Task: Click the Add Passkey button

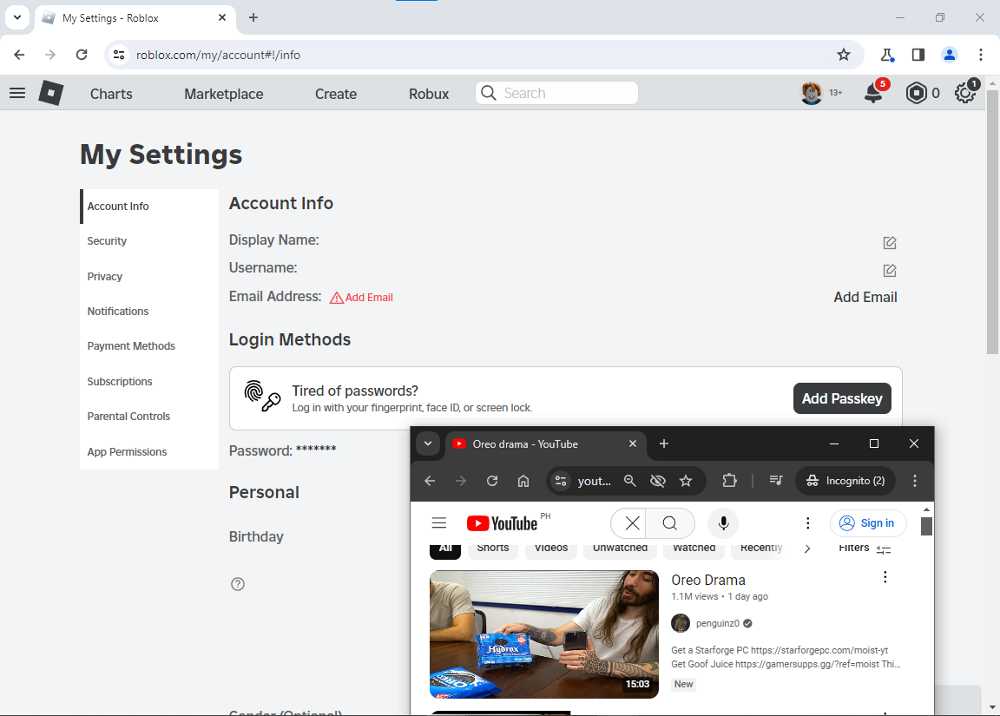Action: 842,398
